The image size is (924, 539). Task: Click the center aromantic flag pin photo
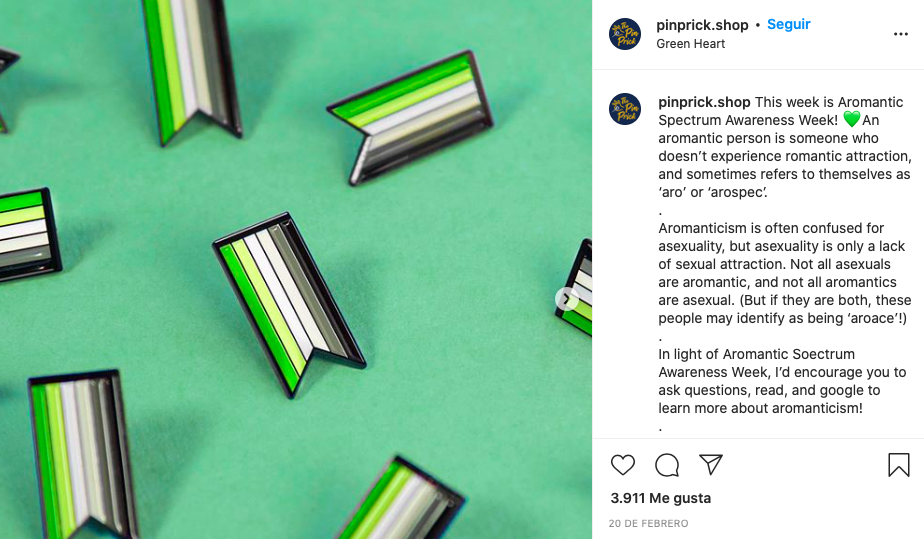tap(289, 303)
